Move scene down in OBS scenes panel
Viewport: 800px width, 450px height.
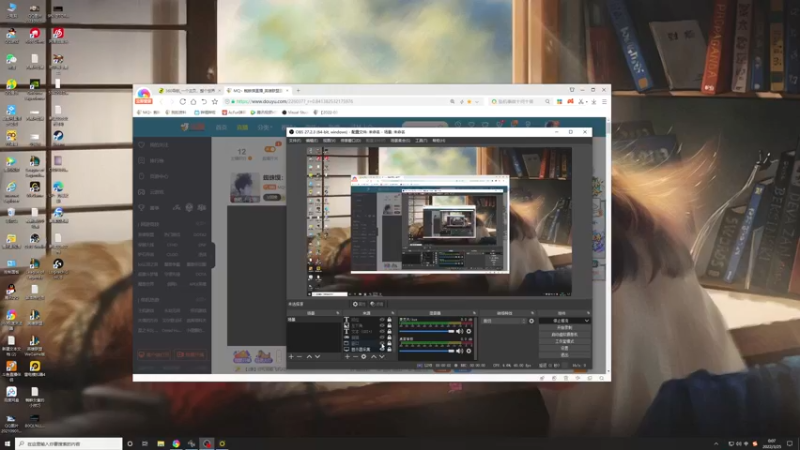[317, 357]
